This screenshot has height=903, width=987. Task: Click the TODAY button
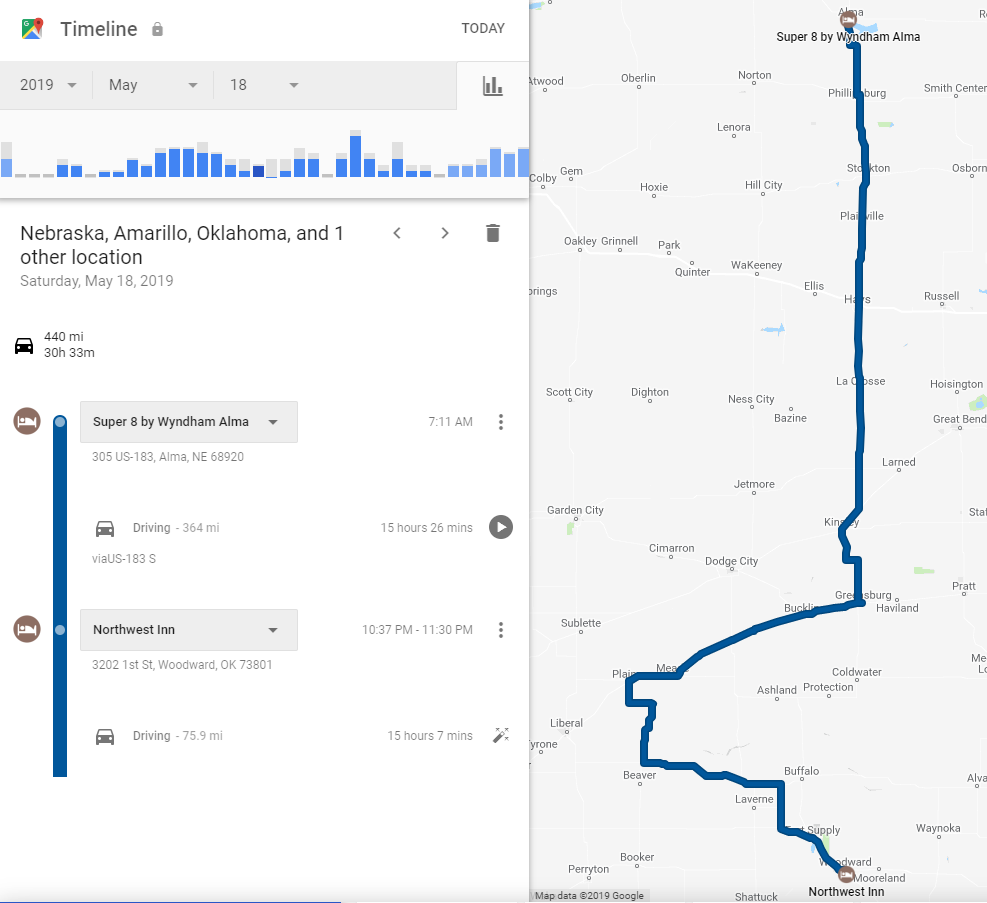(x=483, y=28)
